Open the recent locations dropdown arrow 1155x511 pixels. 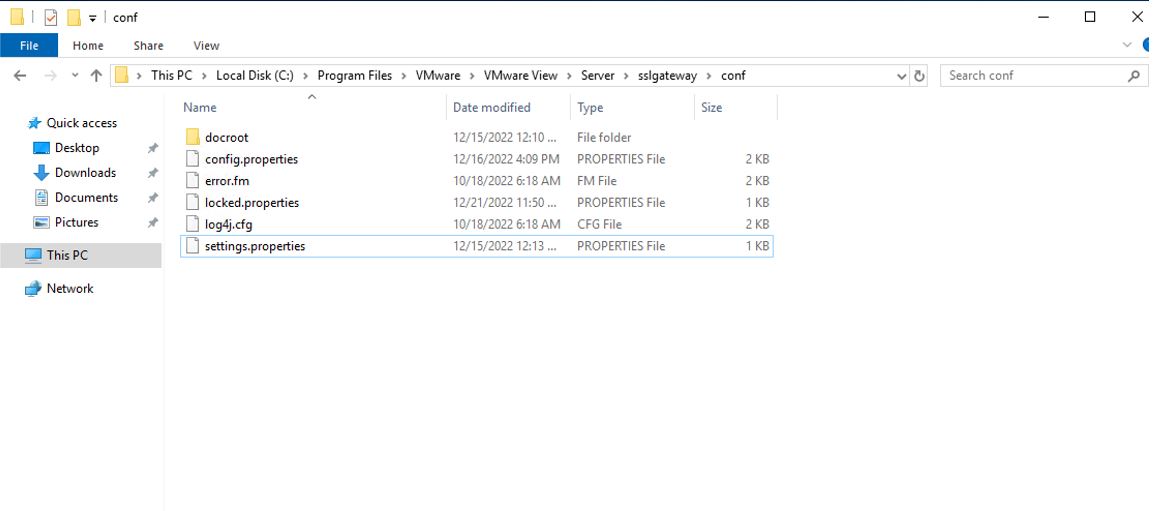pos(74,76)
